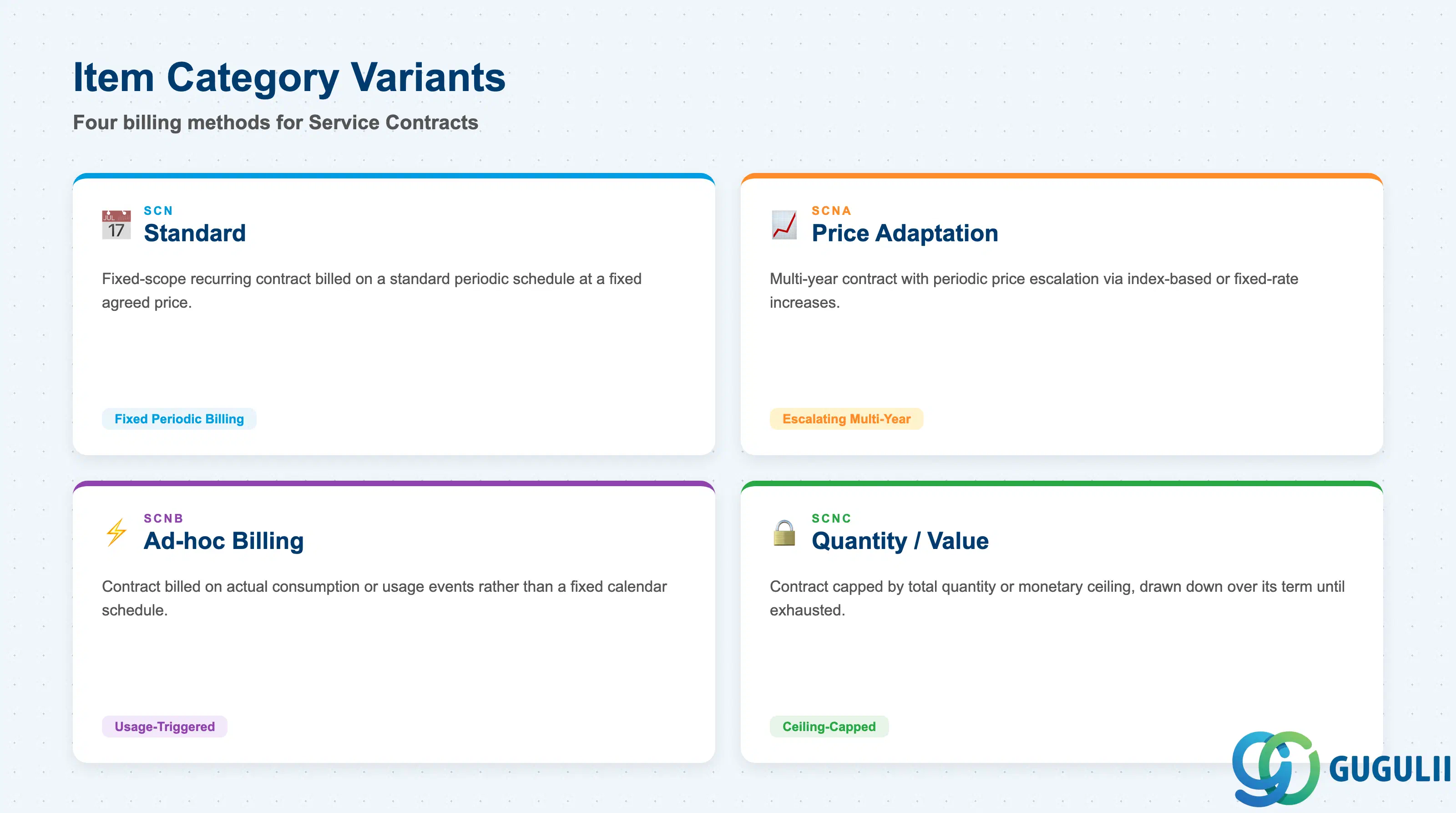Viewport: 1456px width, 813px height.
Task: Click the calendar icon on Standard card
Action: click(116, 225)
